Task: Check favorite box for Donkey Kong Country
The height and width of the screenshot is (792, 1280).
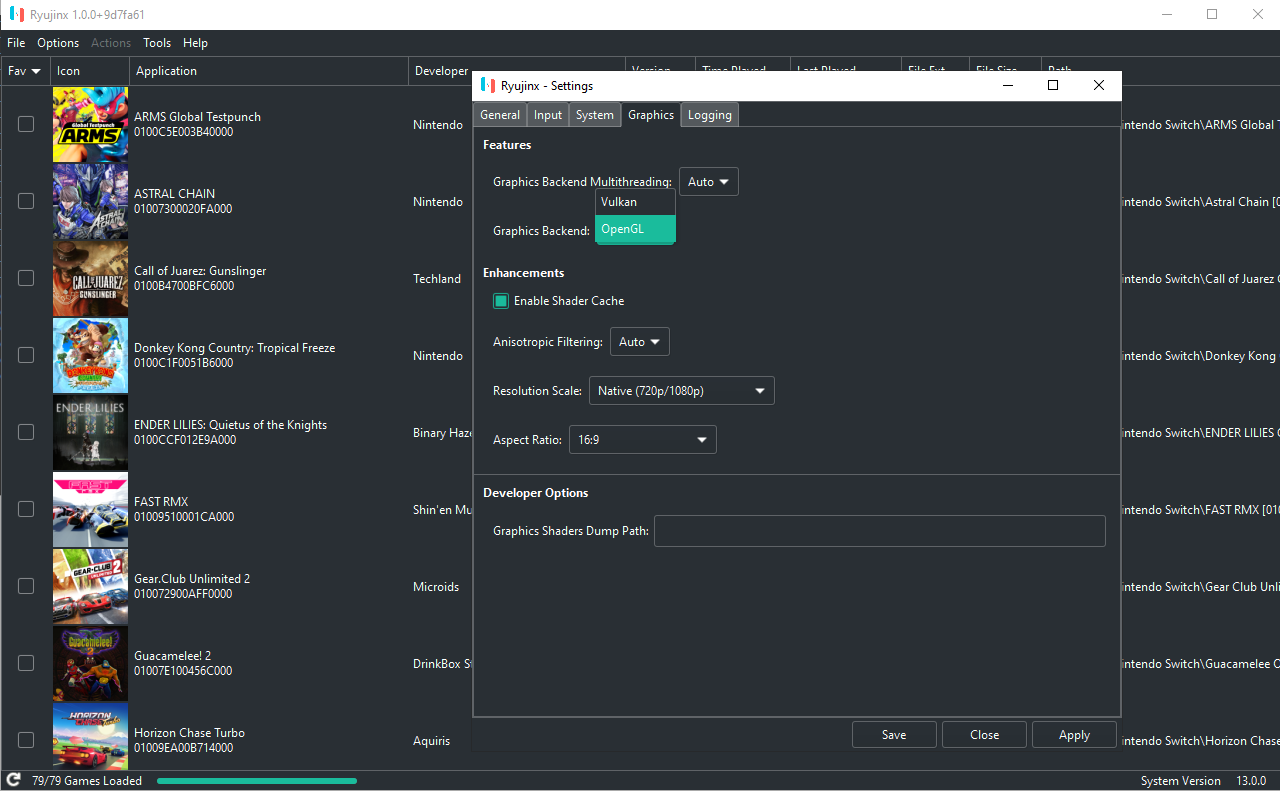Action: (x=26, y=355)
